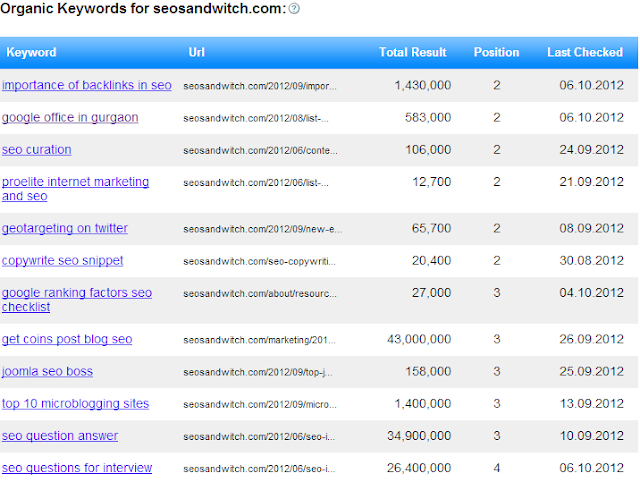Screen dimensions: 640x482
Task: Click last checked date 10.09.2012
Action: point(591,436)
